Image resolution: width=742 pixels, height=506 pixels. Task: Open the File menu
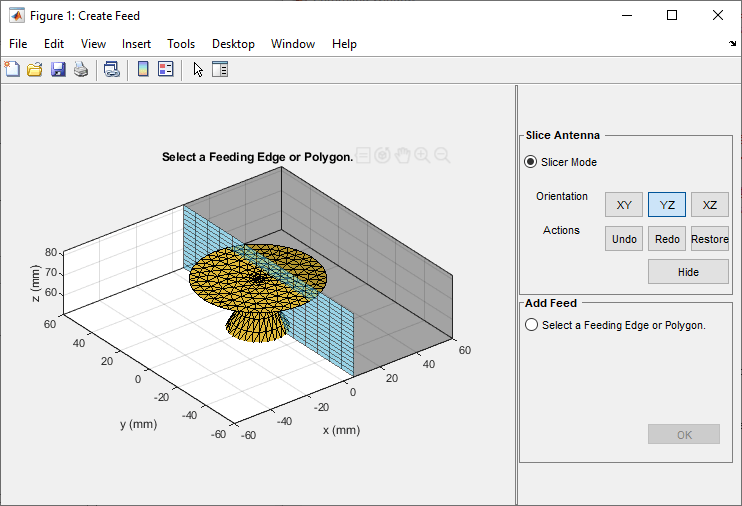18,44
